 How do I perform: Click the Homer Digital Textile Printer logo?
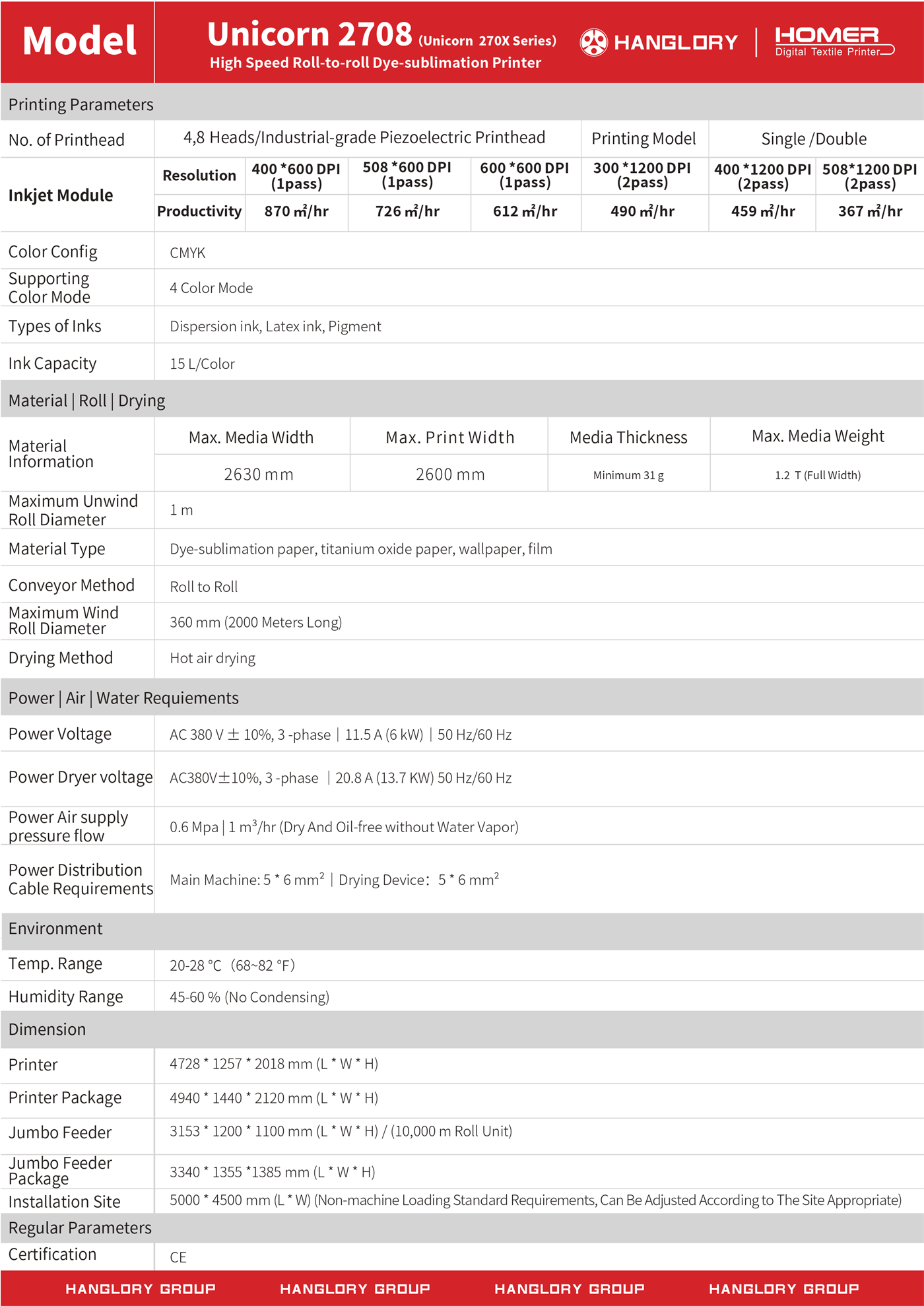[x=834, y=42]
